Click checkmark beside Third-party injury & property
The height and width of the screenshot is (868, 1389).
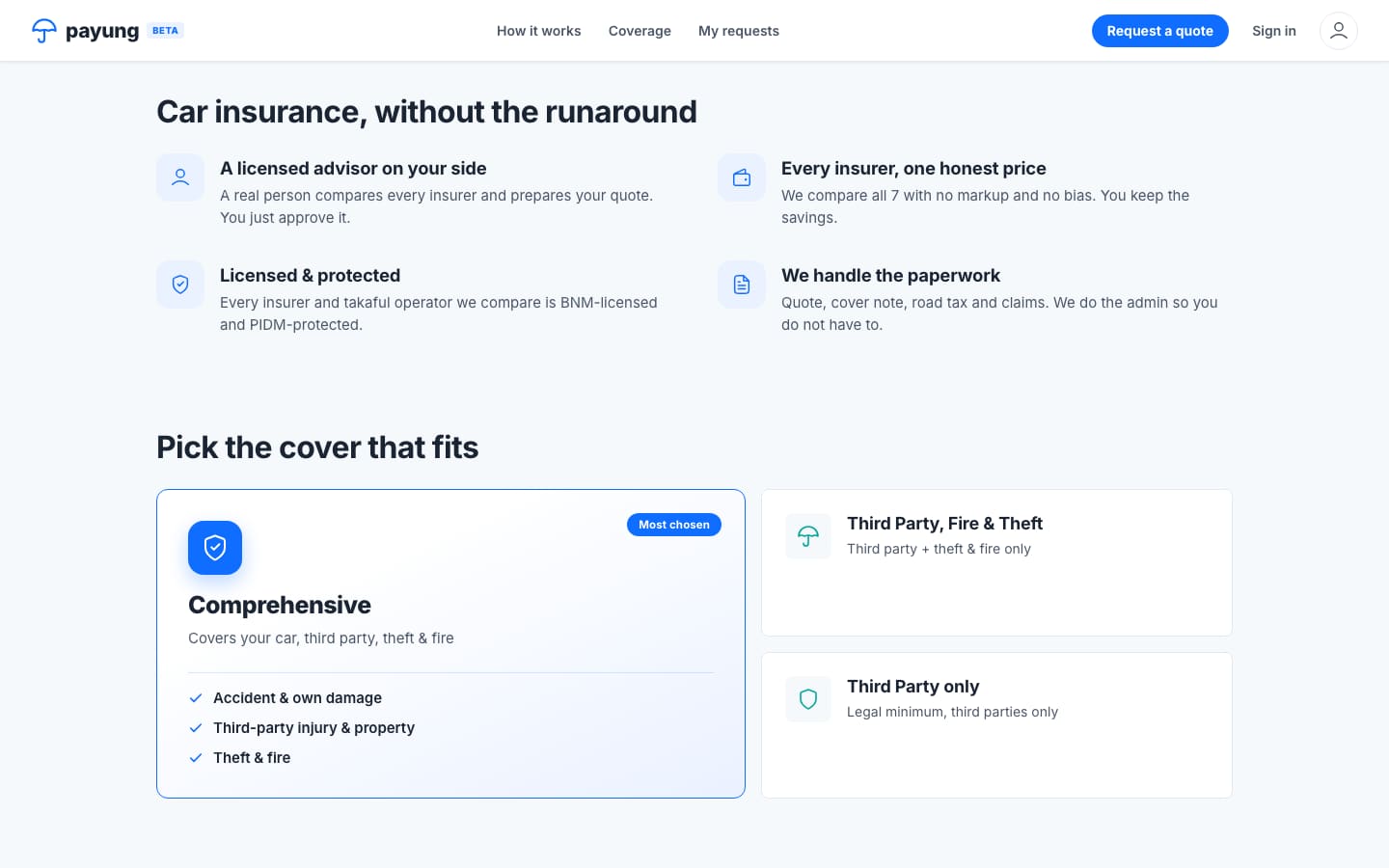click(x=196, y=728)
